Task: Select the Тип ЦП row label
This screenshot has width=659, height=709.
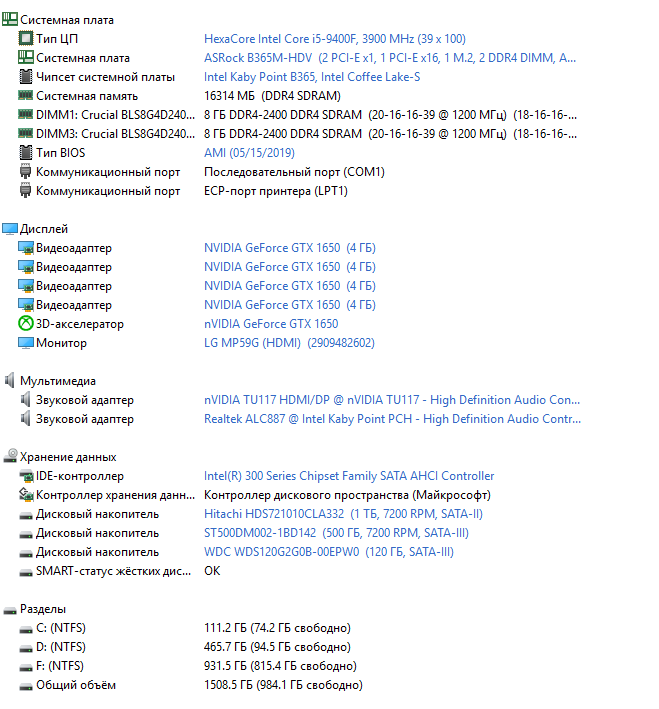Action: point(57,39)
